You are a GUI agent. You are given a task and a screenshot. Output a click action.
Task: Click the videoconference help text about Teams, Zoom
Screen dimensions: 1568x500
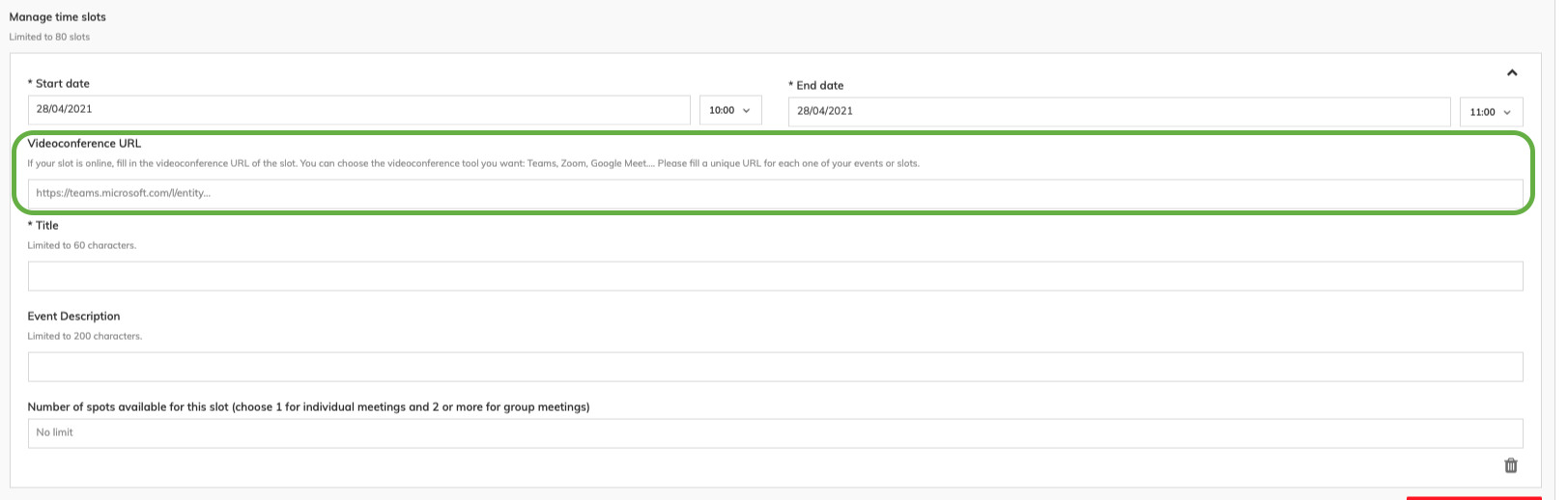[x=473, y=163]
